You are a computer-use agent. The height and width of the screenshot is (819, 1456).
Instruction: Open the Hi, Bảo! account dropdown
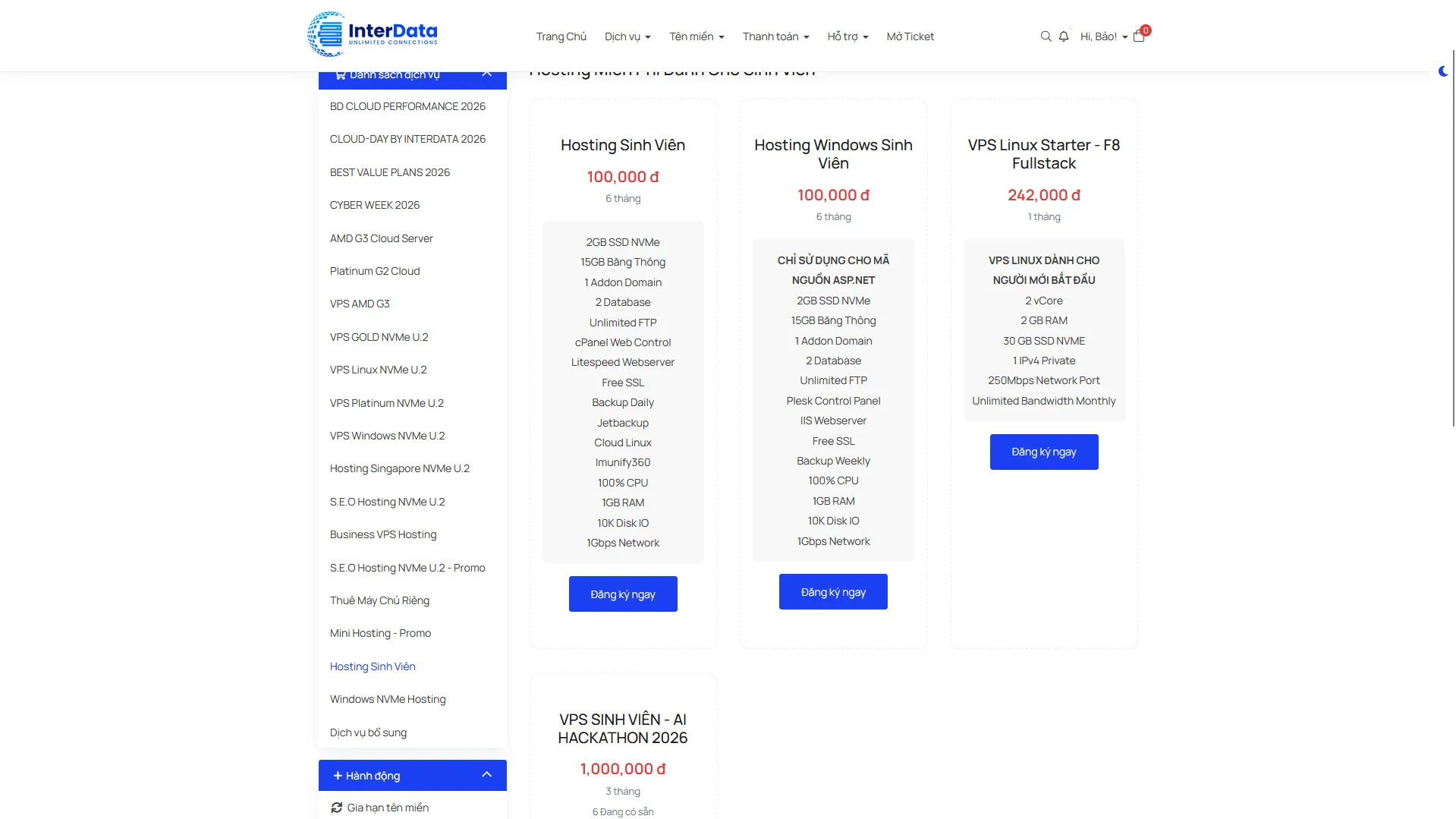pos(1104,36)
